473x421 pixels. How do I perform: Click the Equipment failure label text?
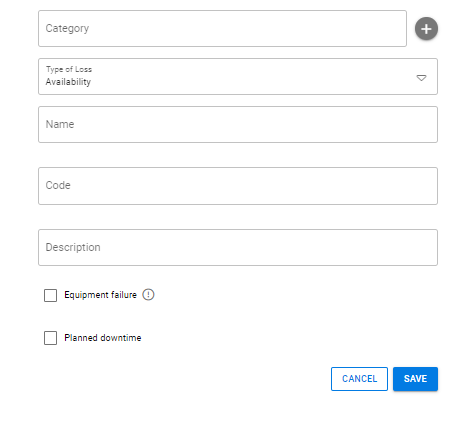(100, 295)
